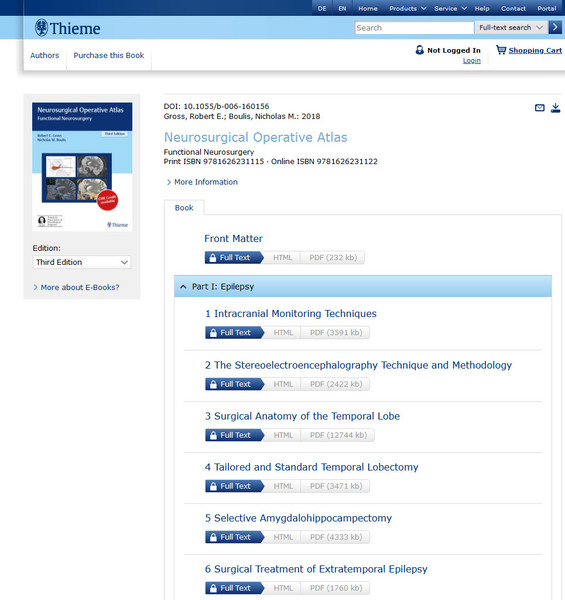The height and width of the screenshot is (600, 565).
Task: Click HTML for Front Matter
Action: [282, 258]
